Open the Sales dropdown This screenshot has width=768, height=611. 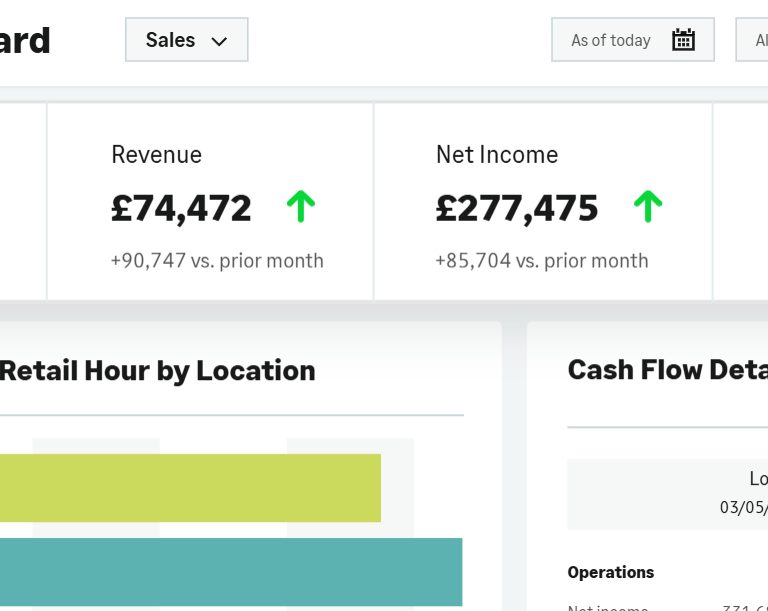187,40
